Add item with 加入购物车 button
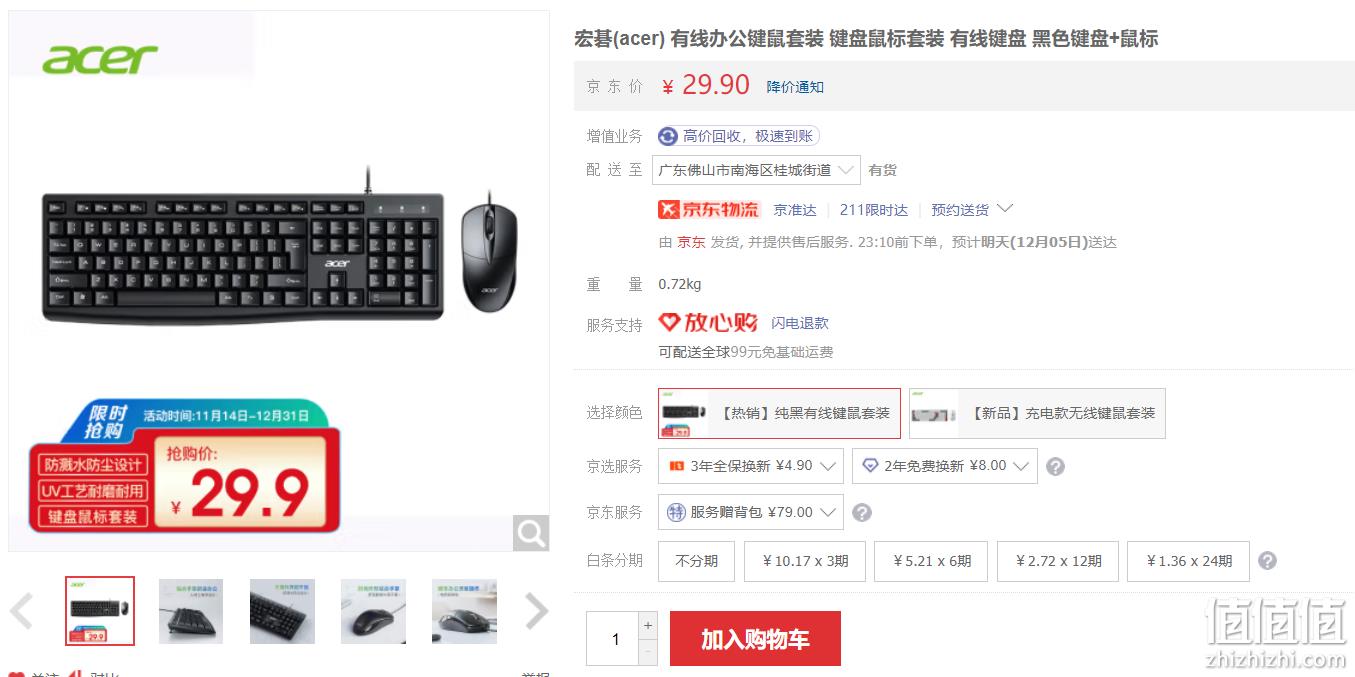This screenshot has width=1355, height=677. click(x=755, y=639)
